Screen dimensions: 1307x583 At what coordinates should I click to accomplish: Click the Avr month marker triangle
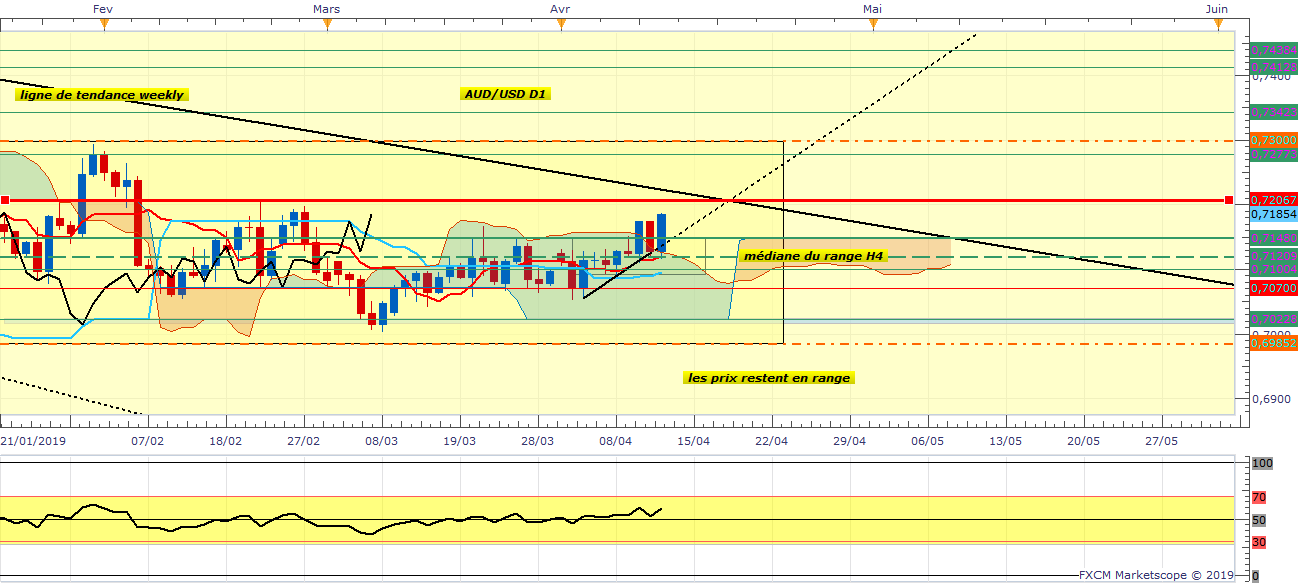click(x=560, y=25)
